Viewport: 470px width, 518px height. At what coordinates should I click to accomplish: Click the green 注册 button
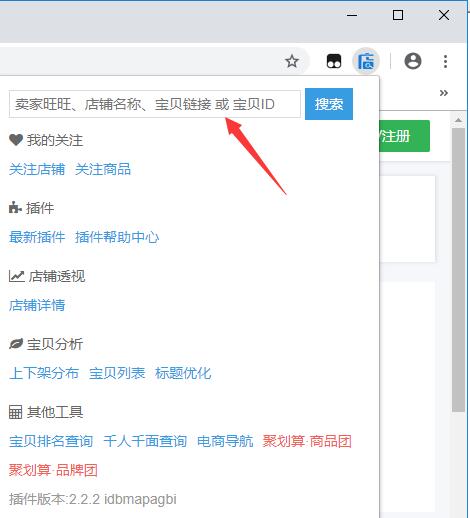(404, 136)
